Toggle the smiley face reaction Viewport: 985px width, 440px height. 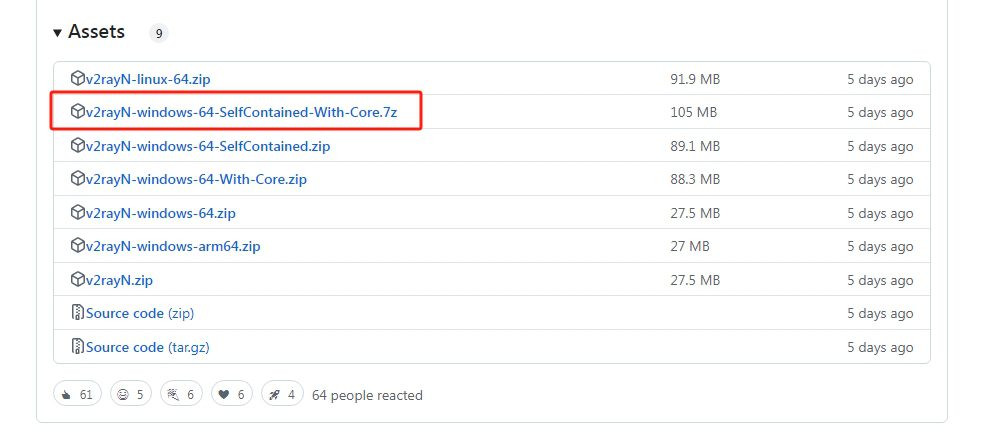tap(129, 395)
